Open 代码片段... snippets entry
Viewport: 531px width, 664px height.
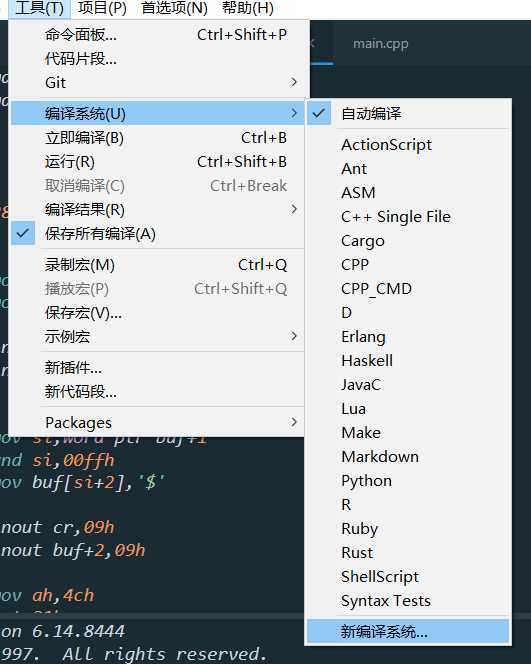click(158, 59)
